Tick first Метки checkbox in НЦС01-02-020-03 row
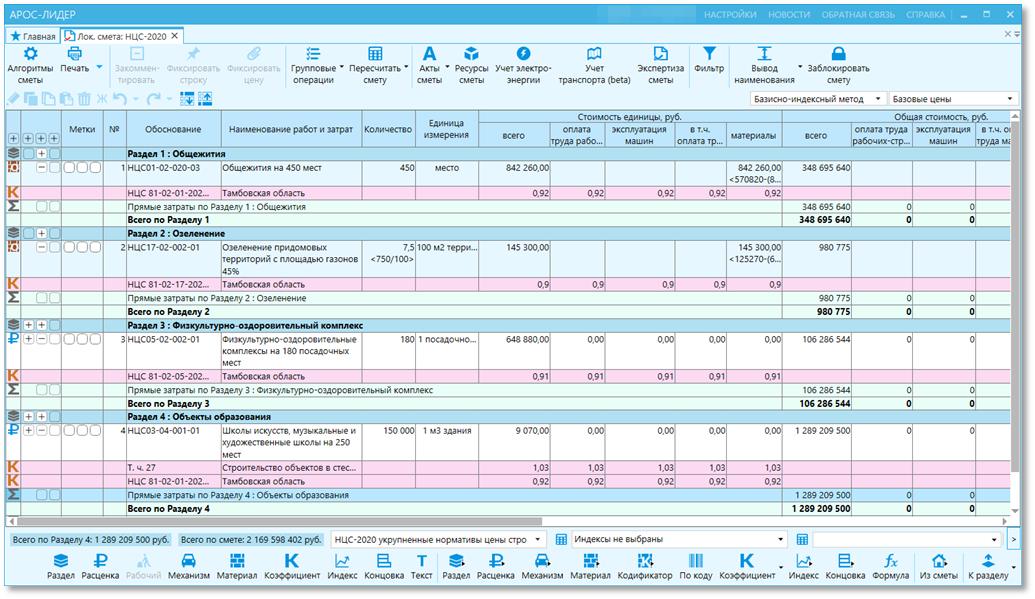This screenshot has width=1035, height=599. (x=69, y=168)
